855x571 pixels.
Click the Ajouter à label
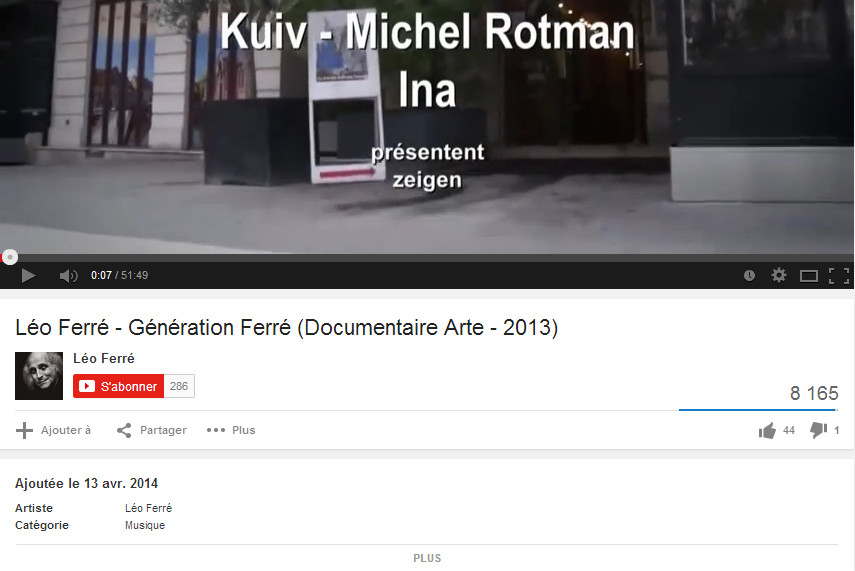(x=66, y=430)
